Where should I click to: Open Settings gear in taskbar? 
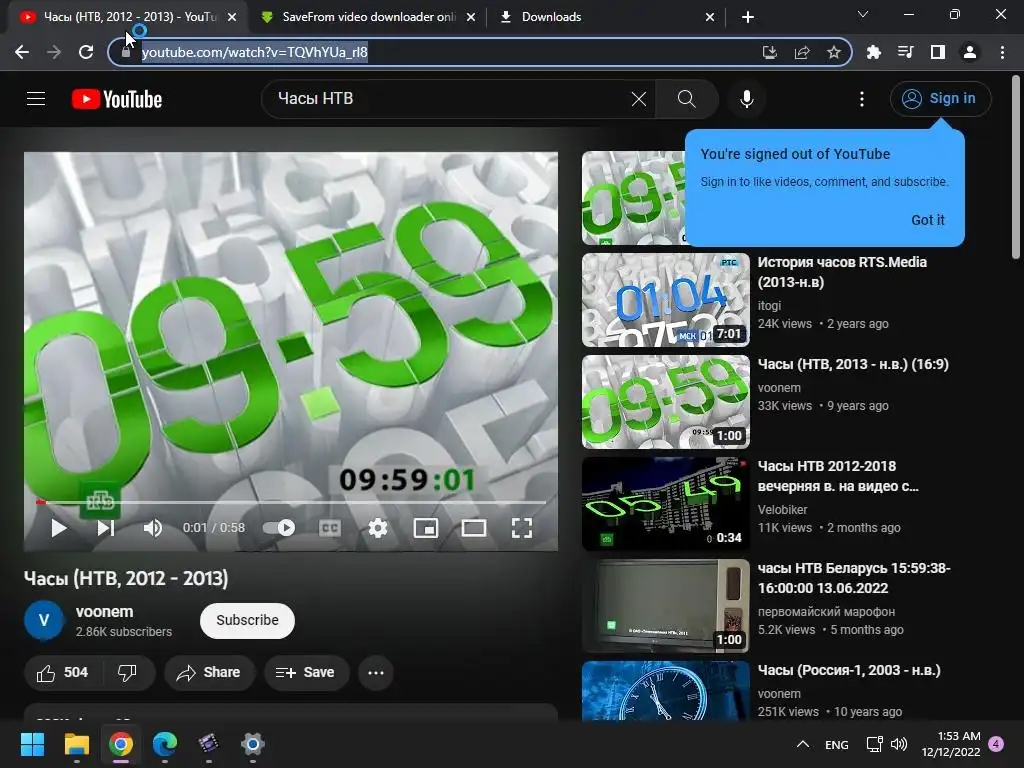[253, 744]
